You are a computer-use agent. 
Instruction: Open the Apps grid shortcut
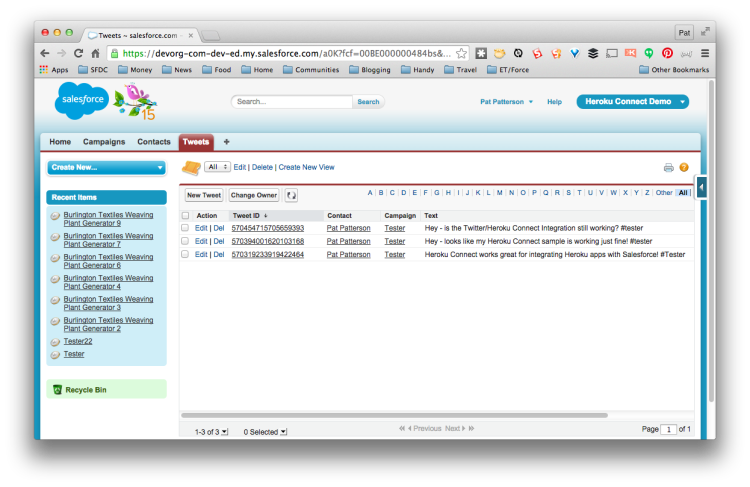[x=54, y=70]
